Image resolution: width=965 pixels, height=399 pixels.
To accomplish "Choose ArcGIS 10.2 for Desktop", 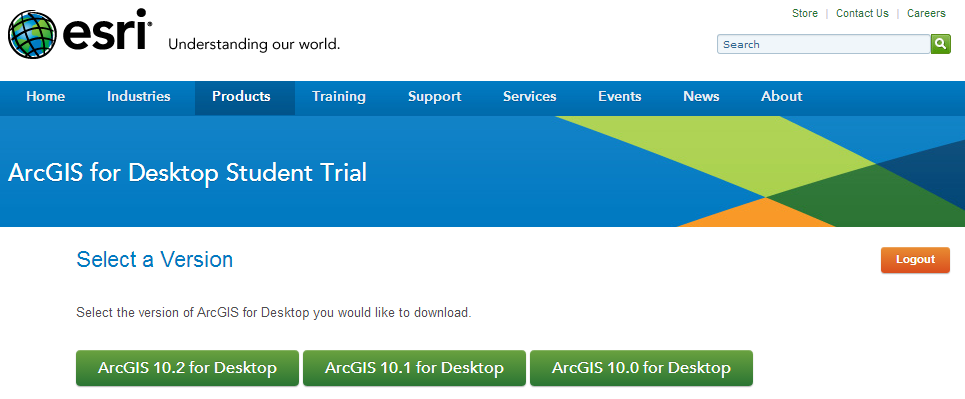I will (187, 368).
